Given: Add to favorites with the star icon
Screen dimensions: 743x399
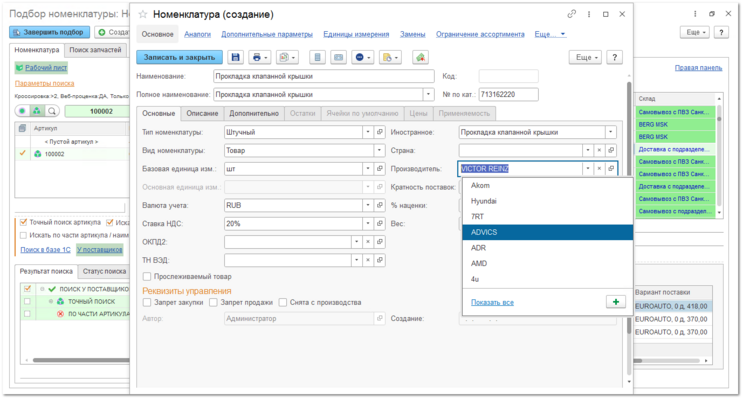Looking at the screenshot, I should point(143,15).
